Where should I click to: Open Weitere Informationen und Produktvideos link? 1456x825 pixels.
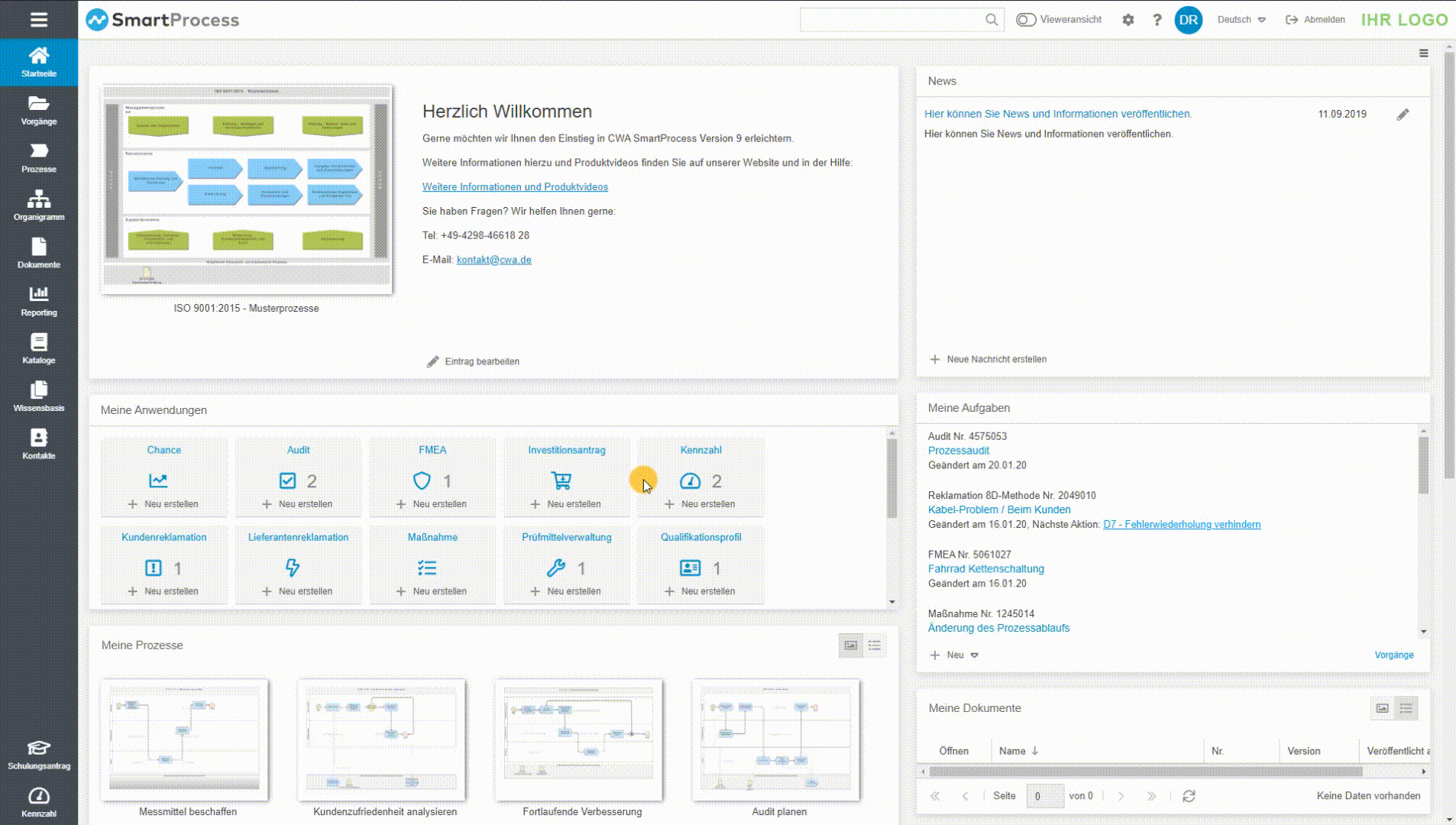515,187
